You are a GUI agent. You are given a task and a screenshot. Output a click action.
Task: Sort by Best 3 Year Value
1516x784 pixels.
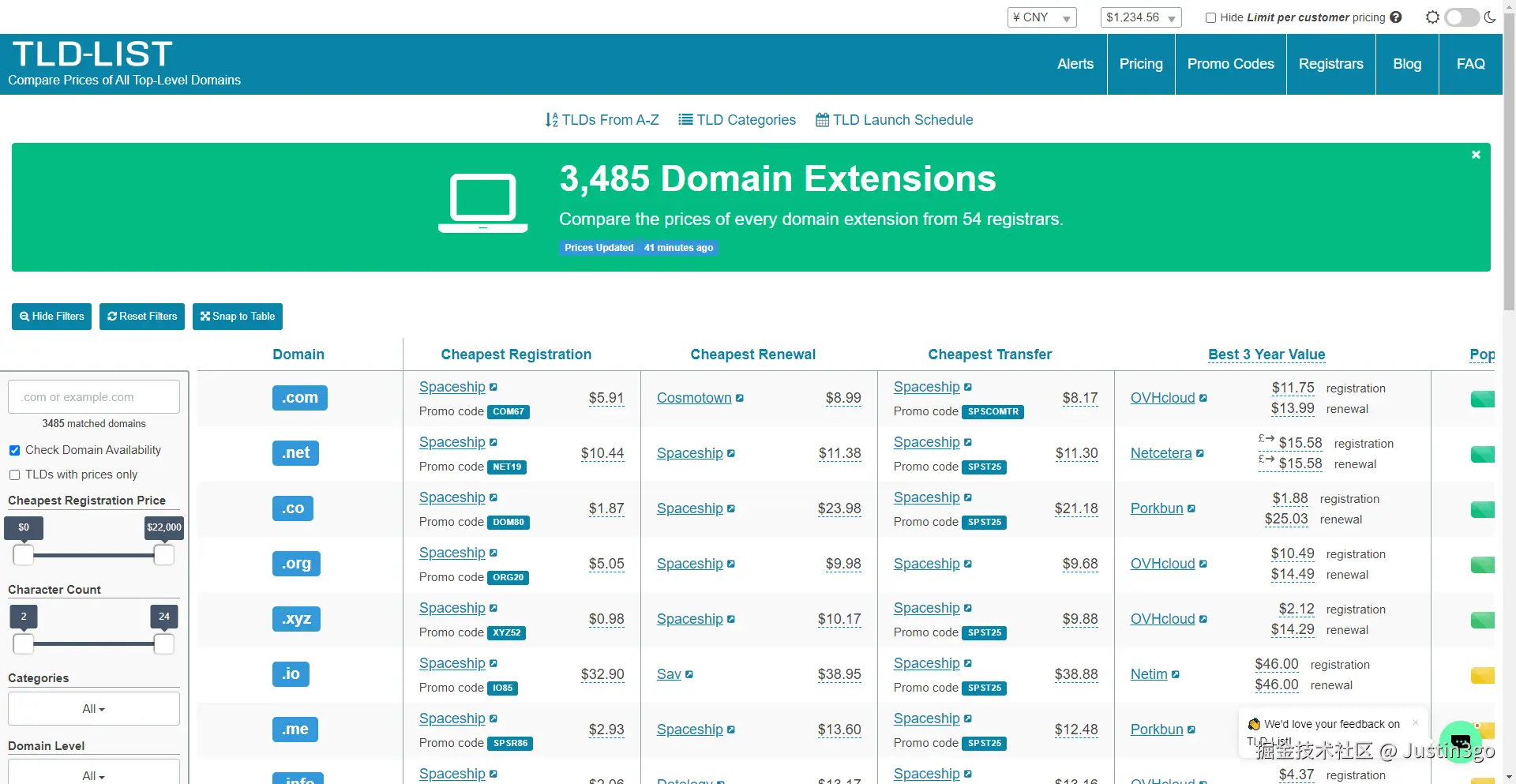point(1266,354)
